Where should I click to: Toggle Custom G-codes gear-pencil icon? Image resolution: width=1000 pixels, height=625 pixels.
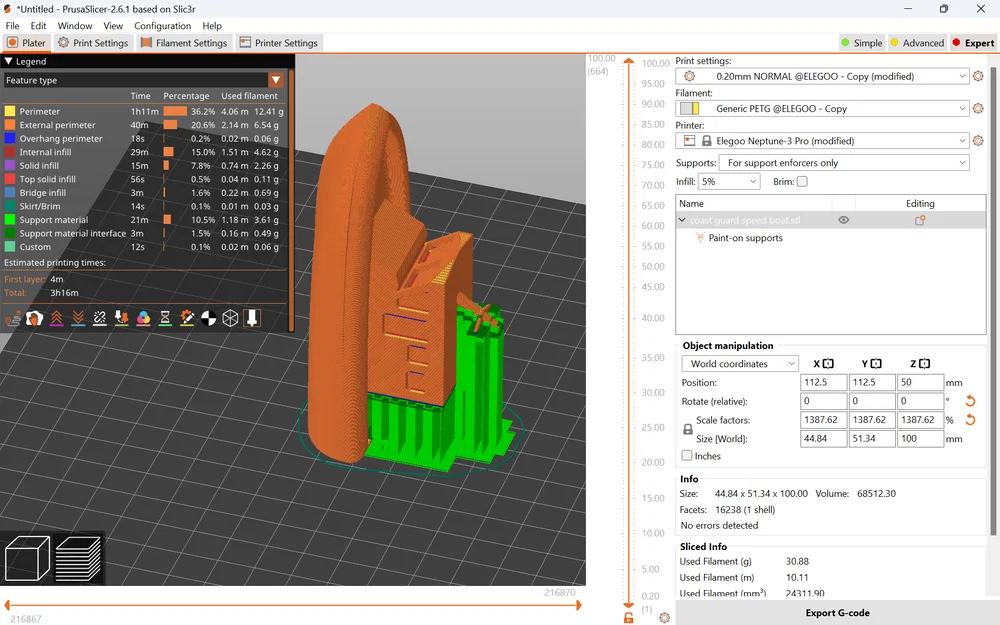(x=187, y=318)
